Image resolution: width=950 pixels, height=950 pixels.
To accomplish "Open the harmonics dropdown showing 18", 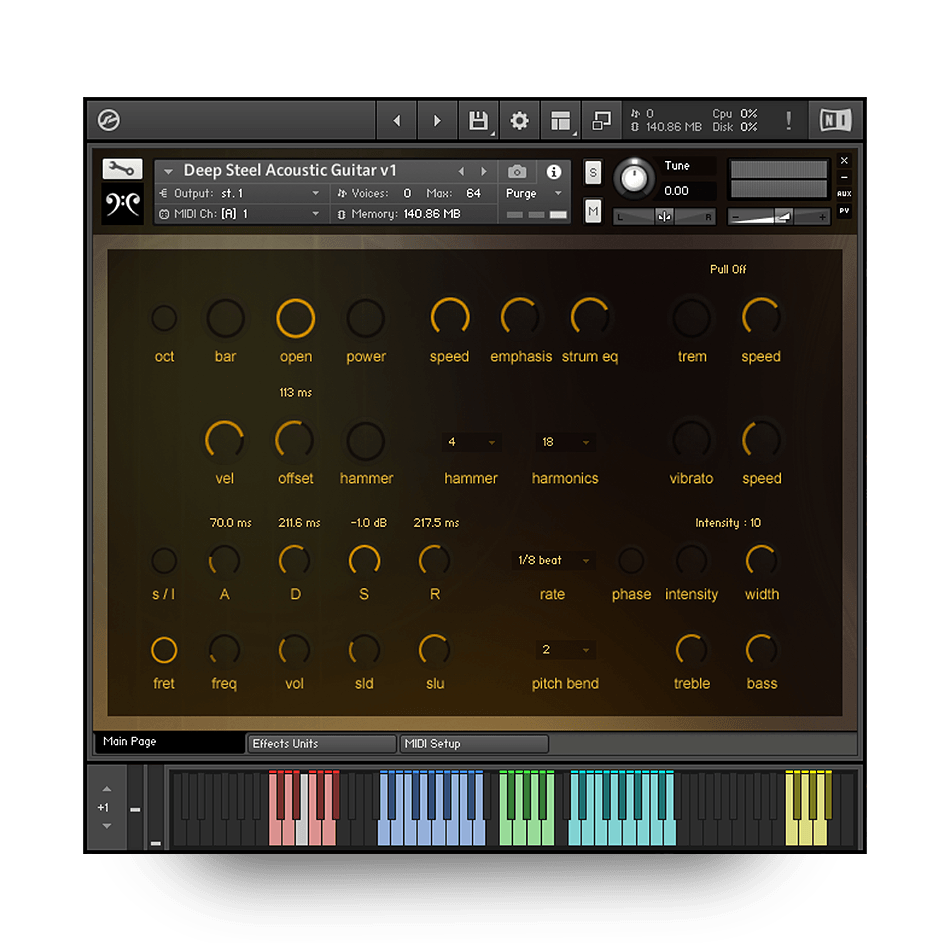I will point(565,442).
